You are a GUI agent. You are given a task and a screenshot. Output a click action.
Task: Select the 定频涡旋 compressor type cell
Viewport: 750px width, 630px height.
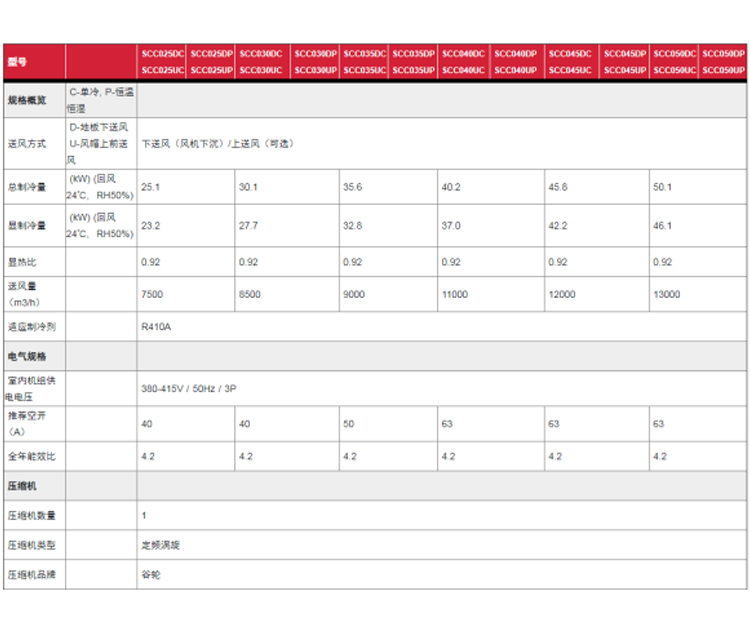tap(161, 545)
